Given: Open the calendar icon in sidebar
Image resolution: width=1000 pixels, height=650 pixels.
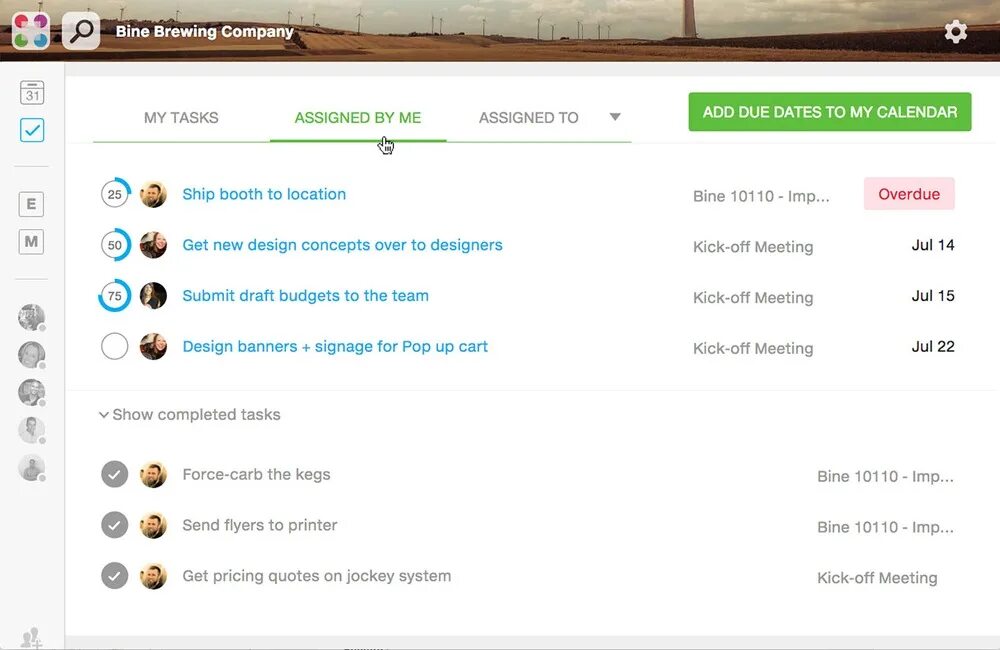Looking at the screenshot, I should [32, 93].
